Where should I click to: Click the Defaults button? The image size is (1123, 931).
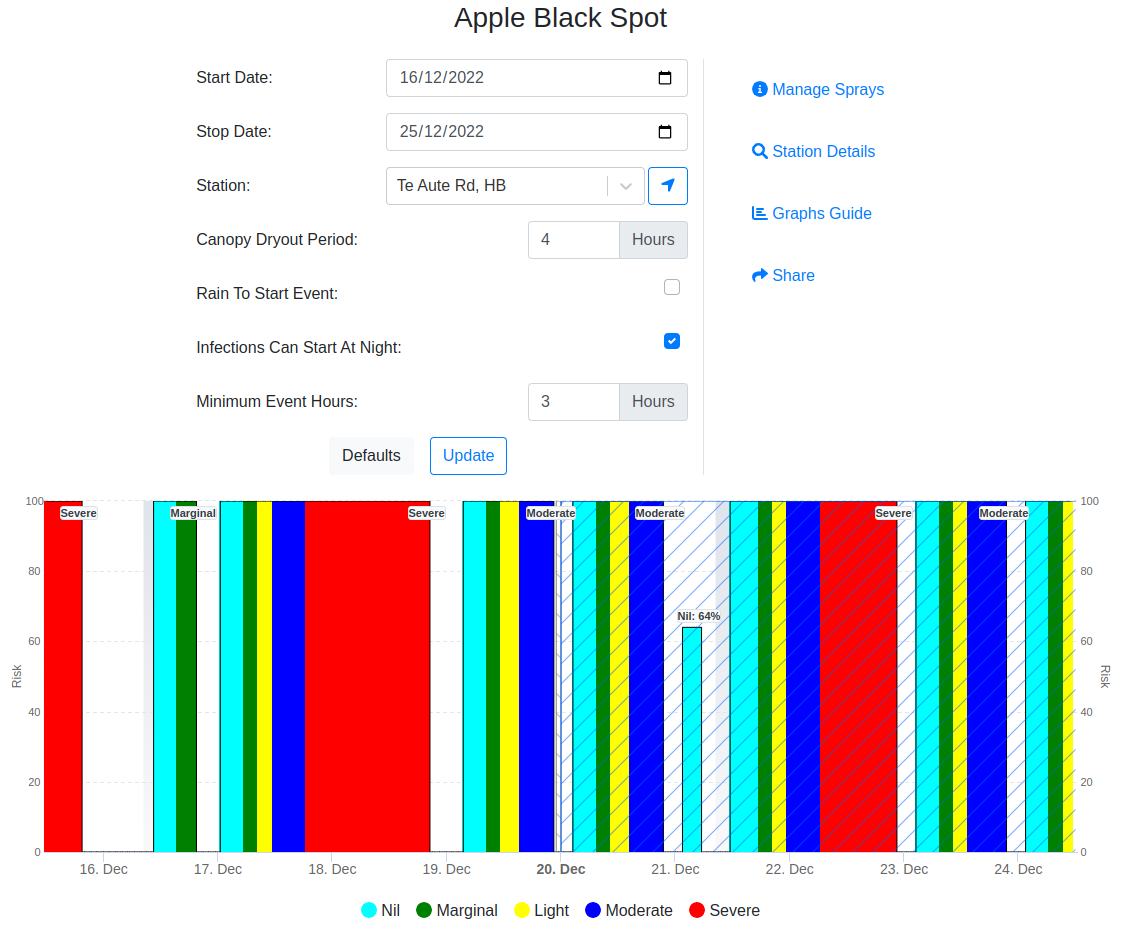pos(371,455)
